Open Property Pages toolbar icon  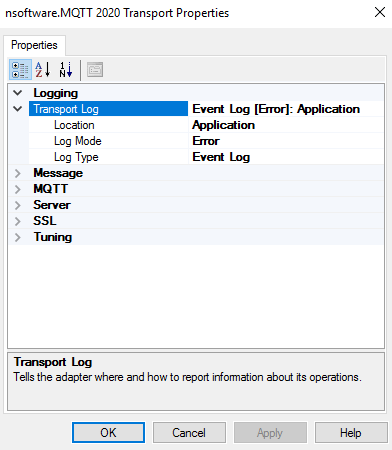[x=95, y=70]
